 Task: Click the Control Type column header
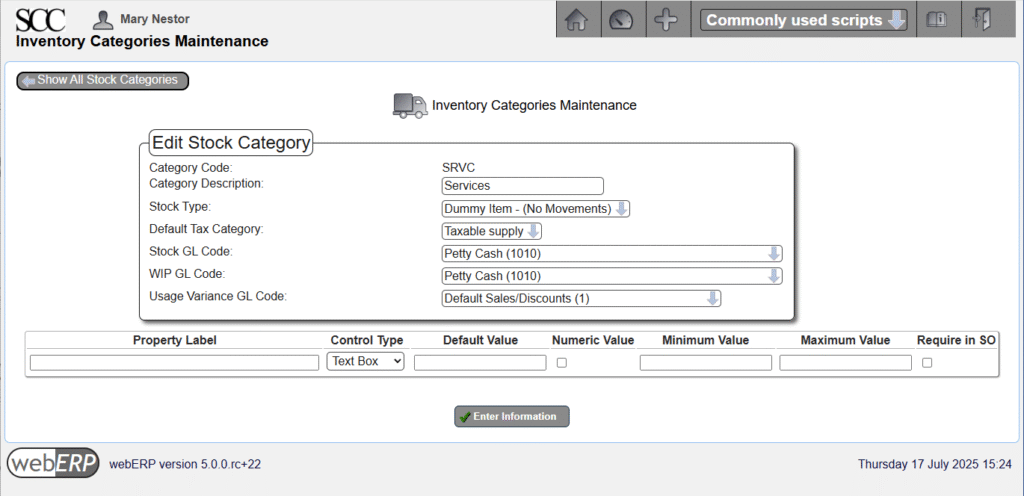(367, 340)
